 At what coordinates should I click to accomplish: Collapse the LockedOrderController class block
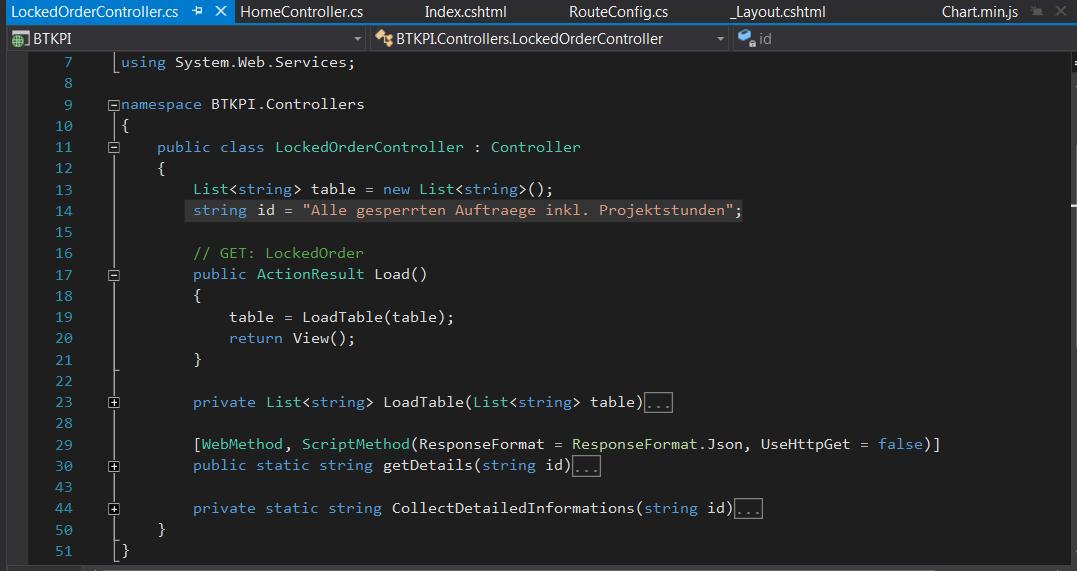(x=114, y=148)
